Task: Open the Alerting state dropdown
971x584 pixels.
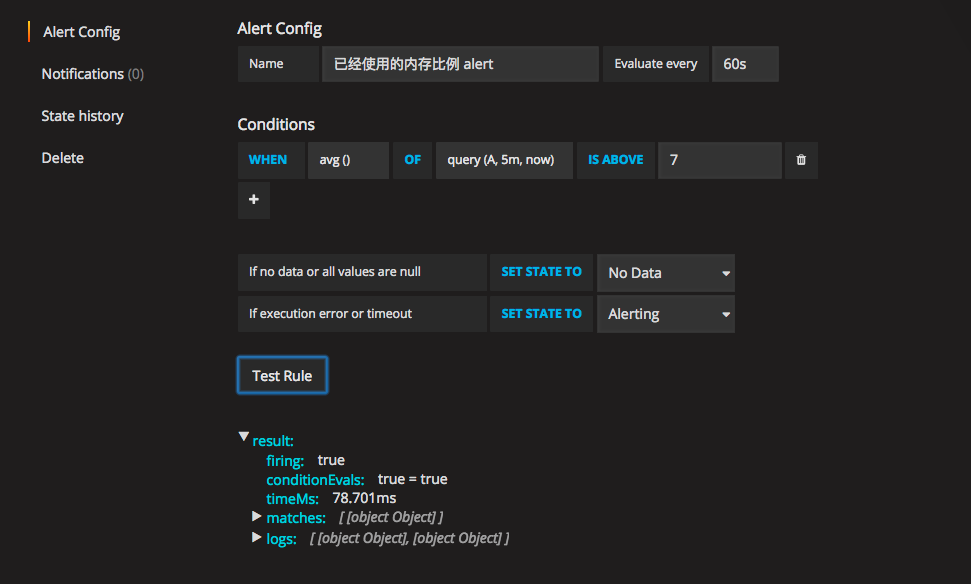Action: pos(666,314)
